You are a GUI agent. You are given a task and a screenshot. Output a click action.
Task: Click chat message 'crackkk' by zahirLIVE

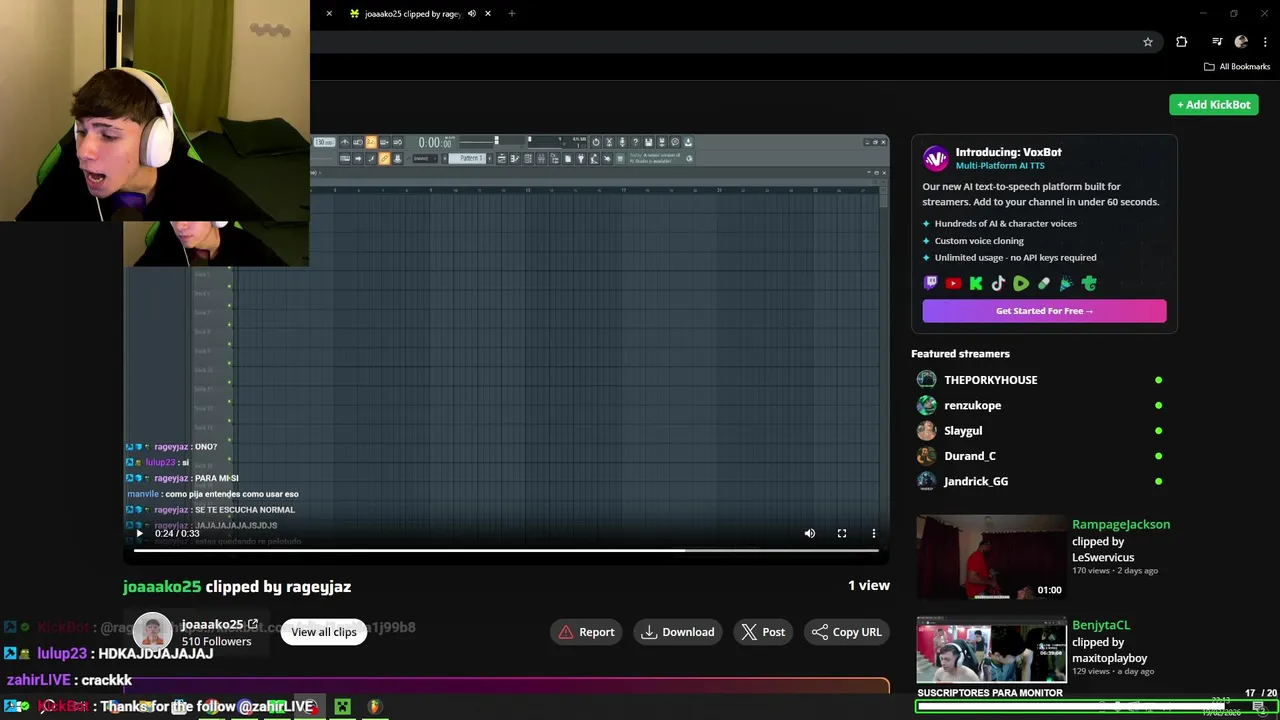coord(107,680)
